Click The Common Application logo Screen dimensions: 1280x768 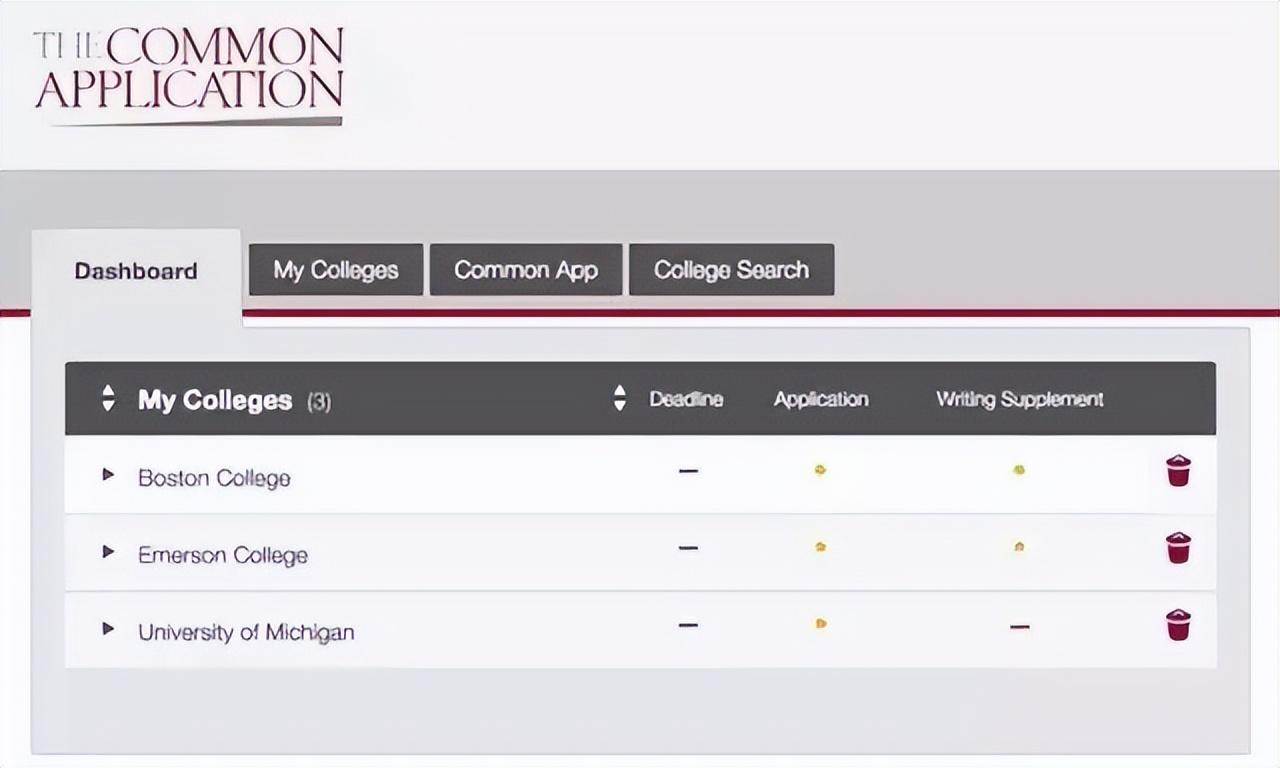pos(189,74)
